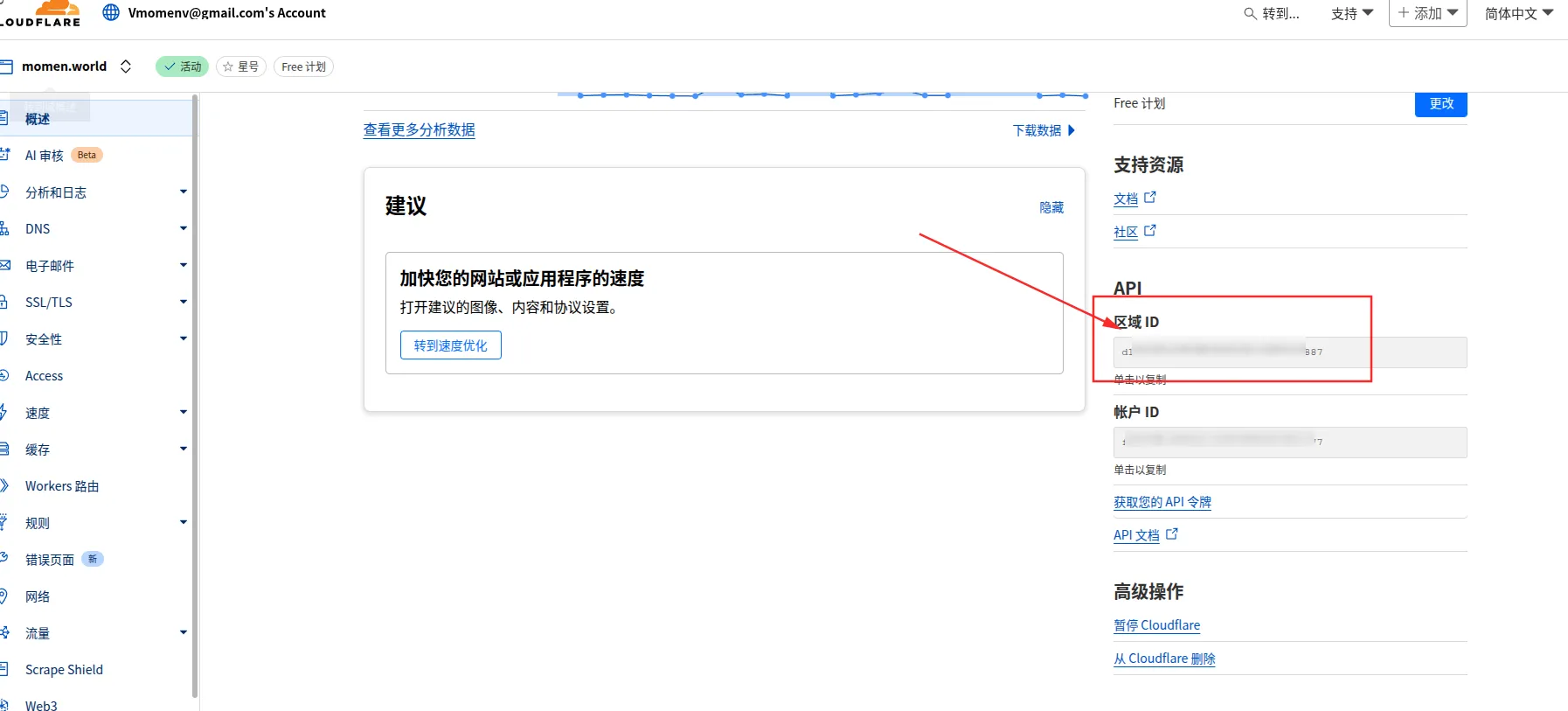Click the sidebar vertical scrollbar
1568x711 pixels.
[195, 398]
